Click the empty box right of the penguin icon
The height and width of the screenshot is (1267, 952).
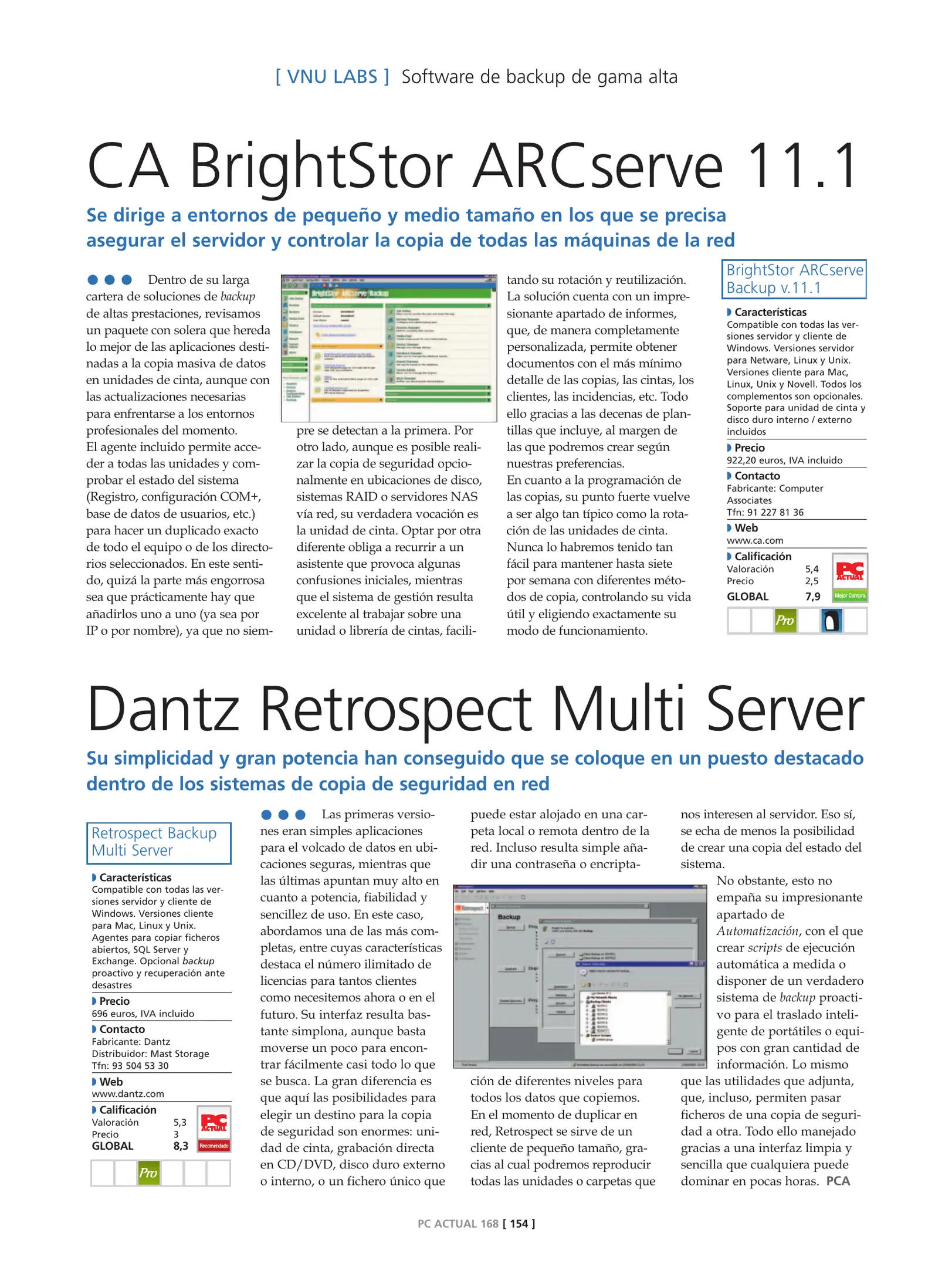[x=855, y=621]
